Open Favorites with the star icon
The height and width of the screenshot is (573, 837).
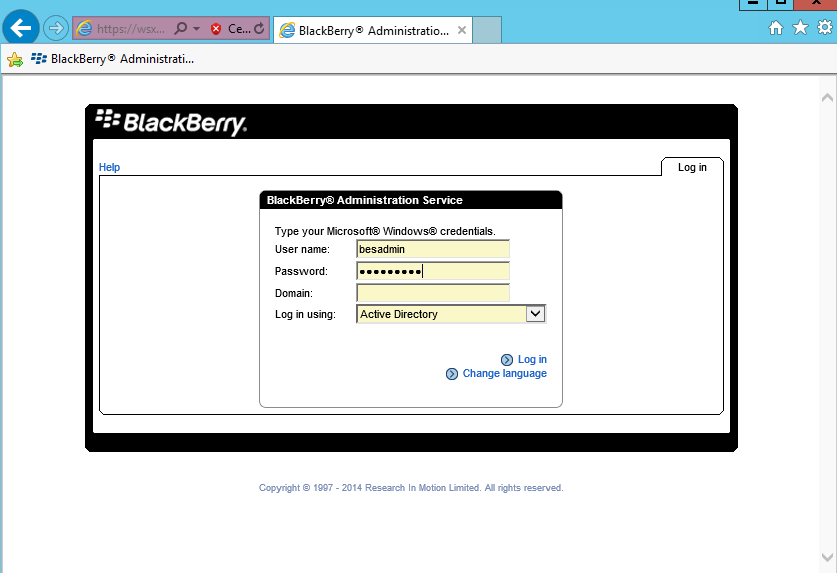click(x=800, y=27)
